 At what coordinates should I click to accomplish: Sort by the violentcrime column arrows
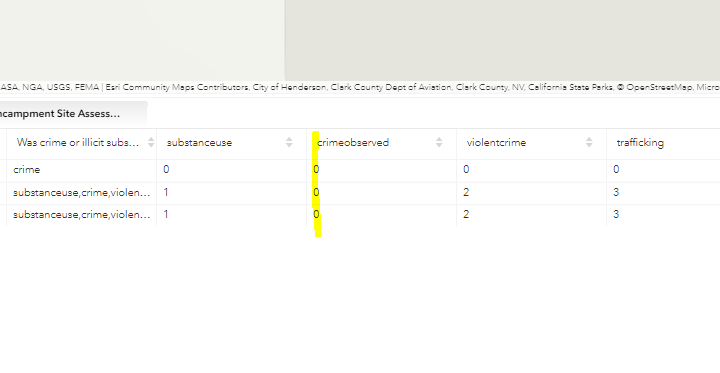[589, 142]
